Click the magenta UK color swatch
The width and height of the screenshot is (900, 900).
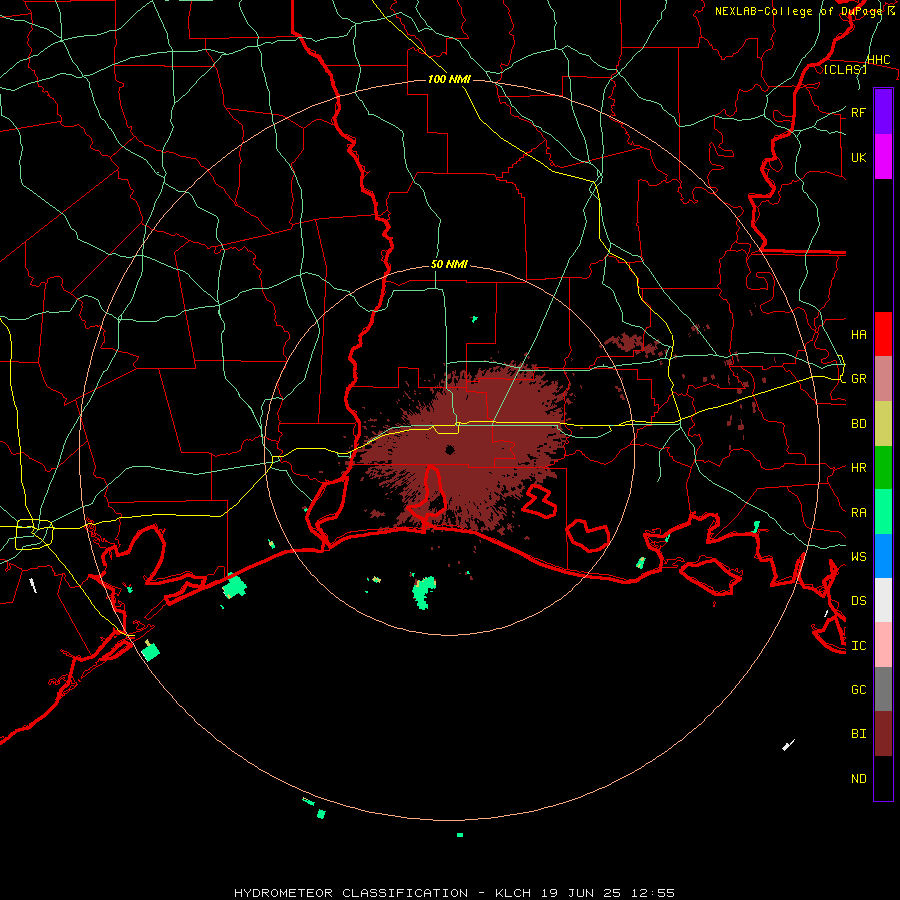(883, 157)
